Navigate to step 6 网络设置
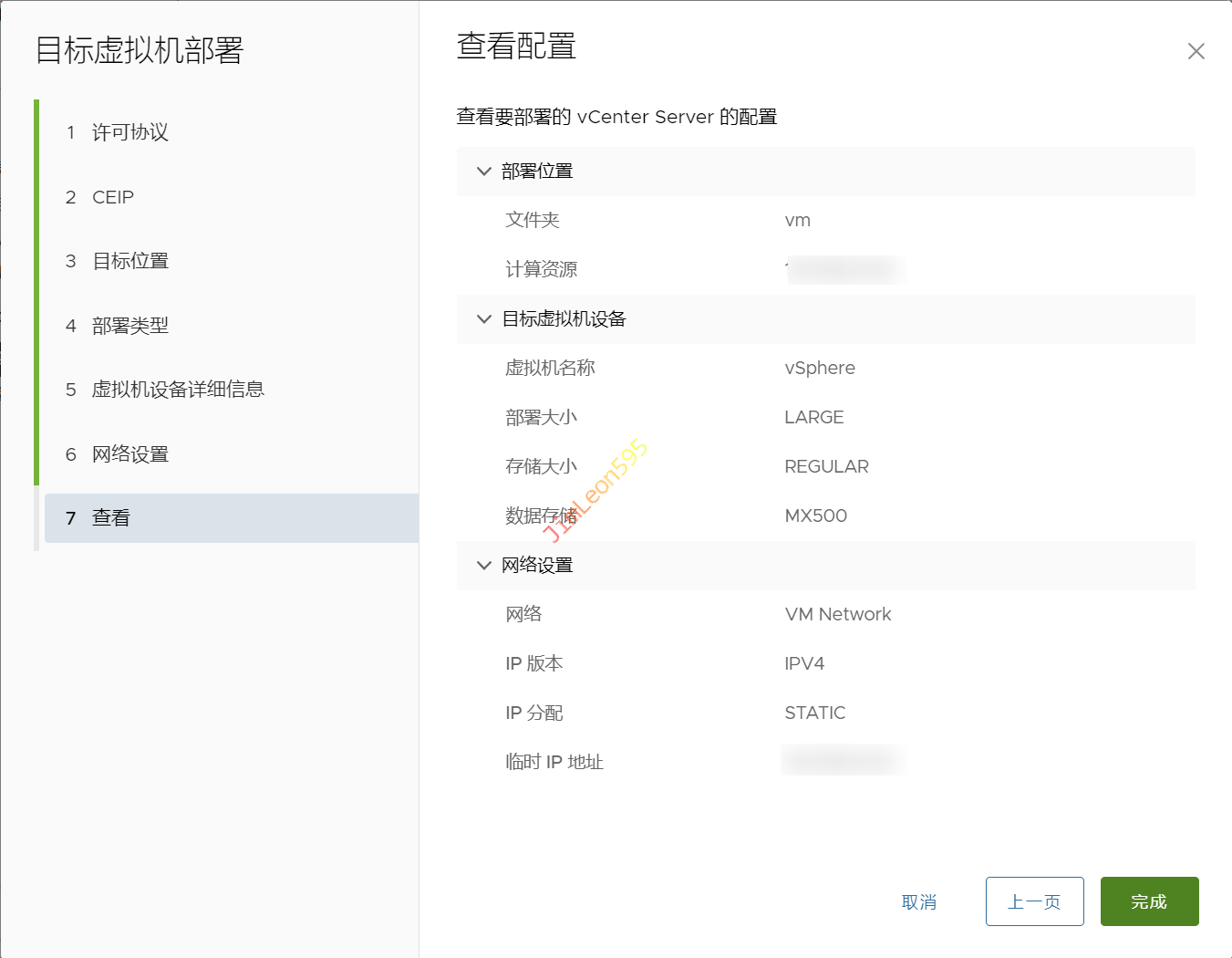The image size is (1232, 958). point(129,454)
